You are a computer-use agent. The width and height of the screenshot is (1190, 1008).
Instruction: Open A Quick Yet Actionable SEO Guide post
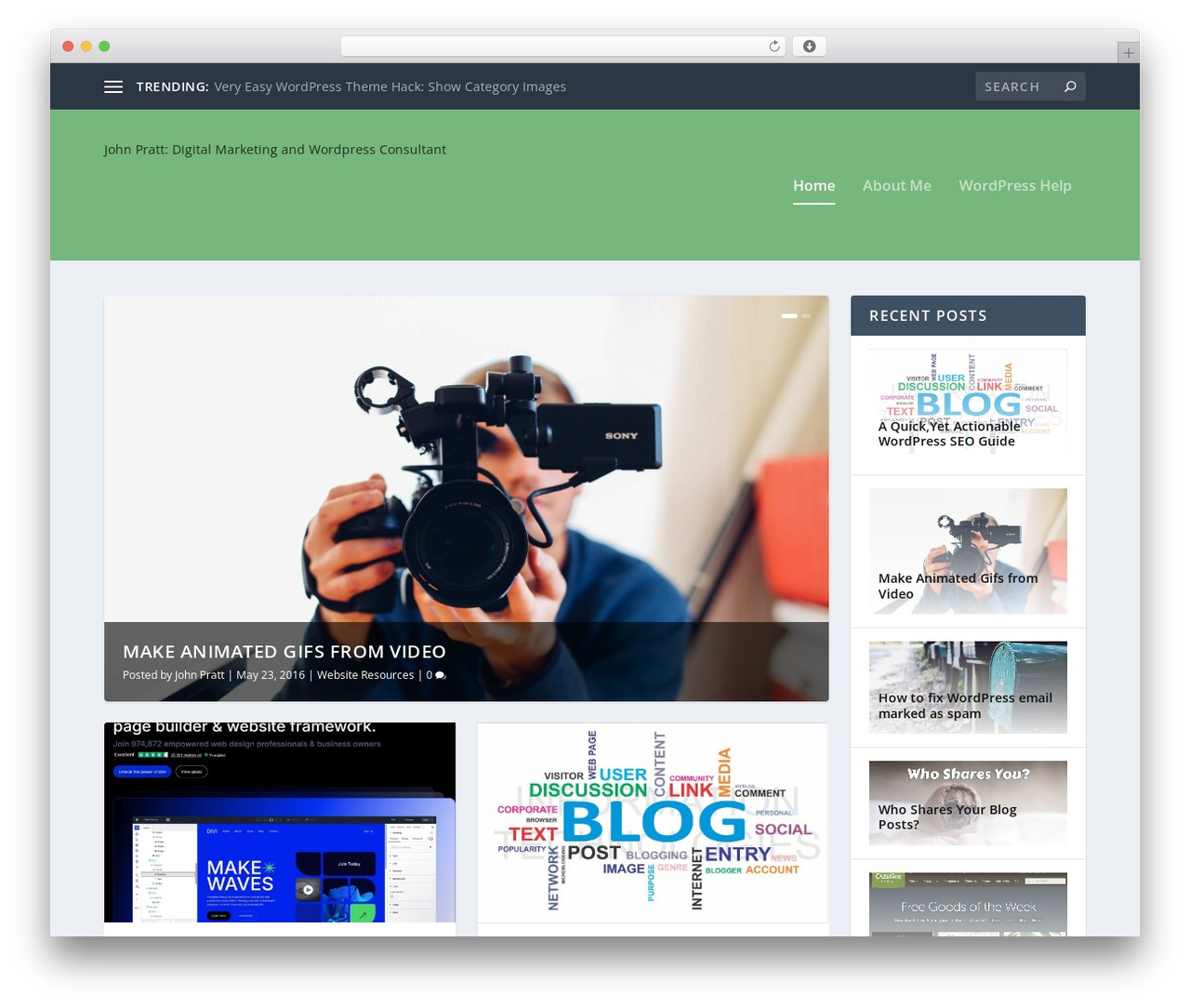pyautogui.click(x=968, y=404)
